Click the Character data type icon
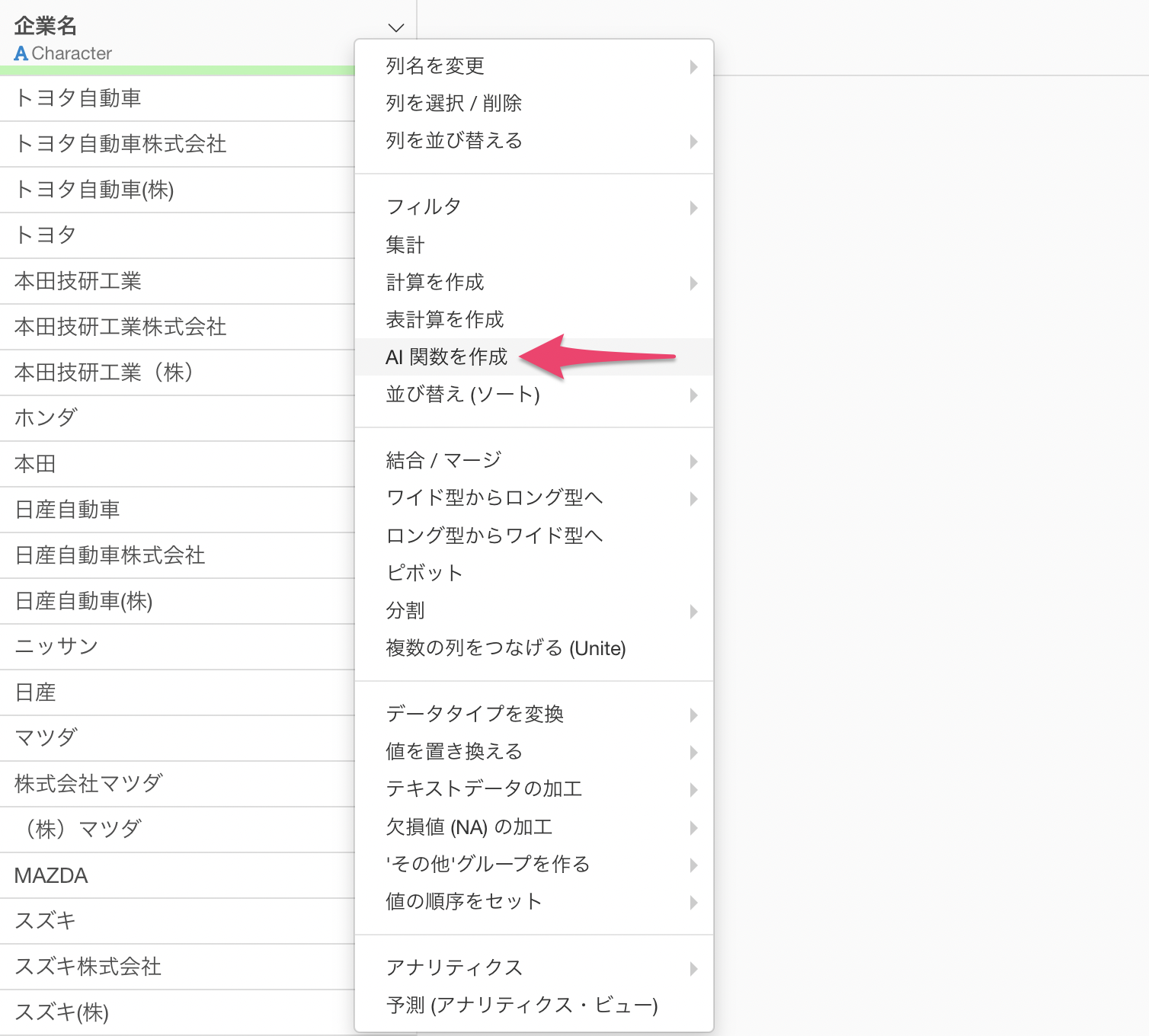Screen dimensions: 1149x1036 click(x=21, y=54)
